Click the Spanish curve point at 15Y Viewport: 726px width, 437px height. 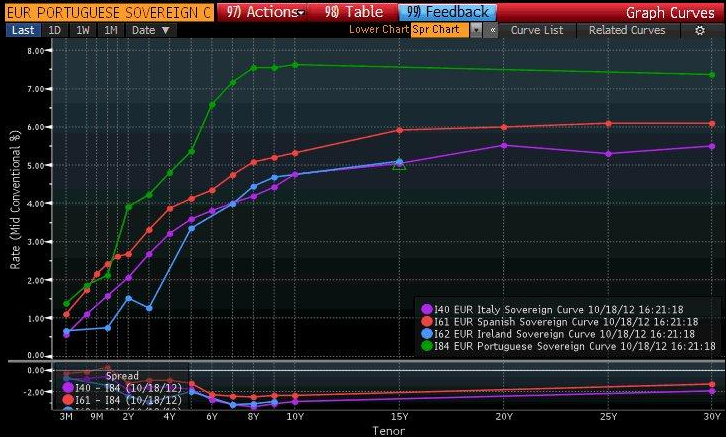400,130
